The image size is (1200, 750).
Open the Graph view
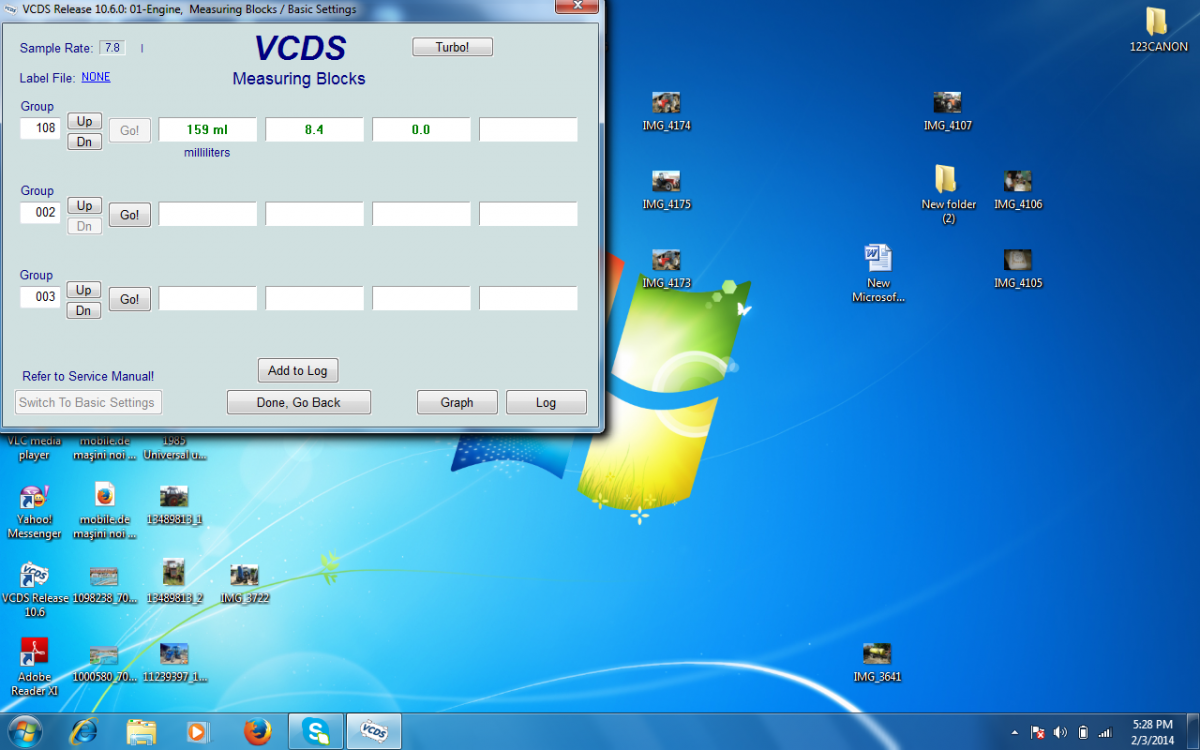pos(457,402)
